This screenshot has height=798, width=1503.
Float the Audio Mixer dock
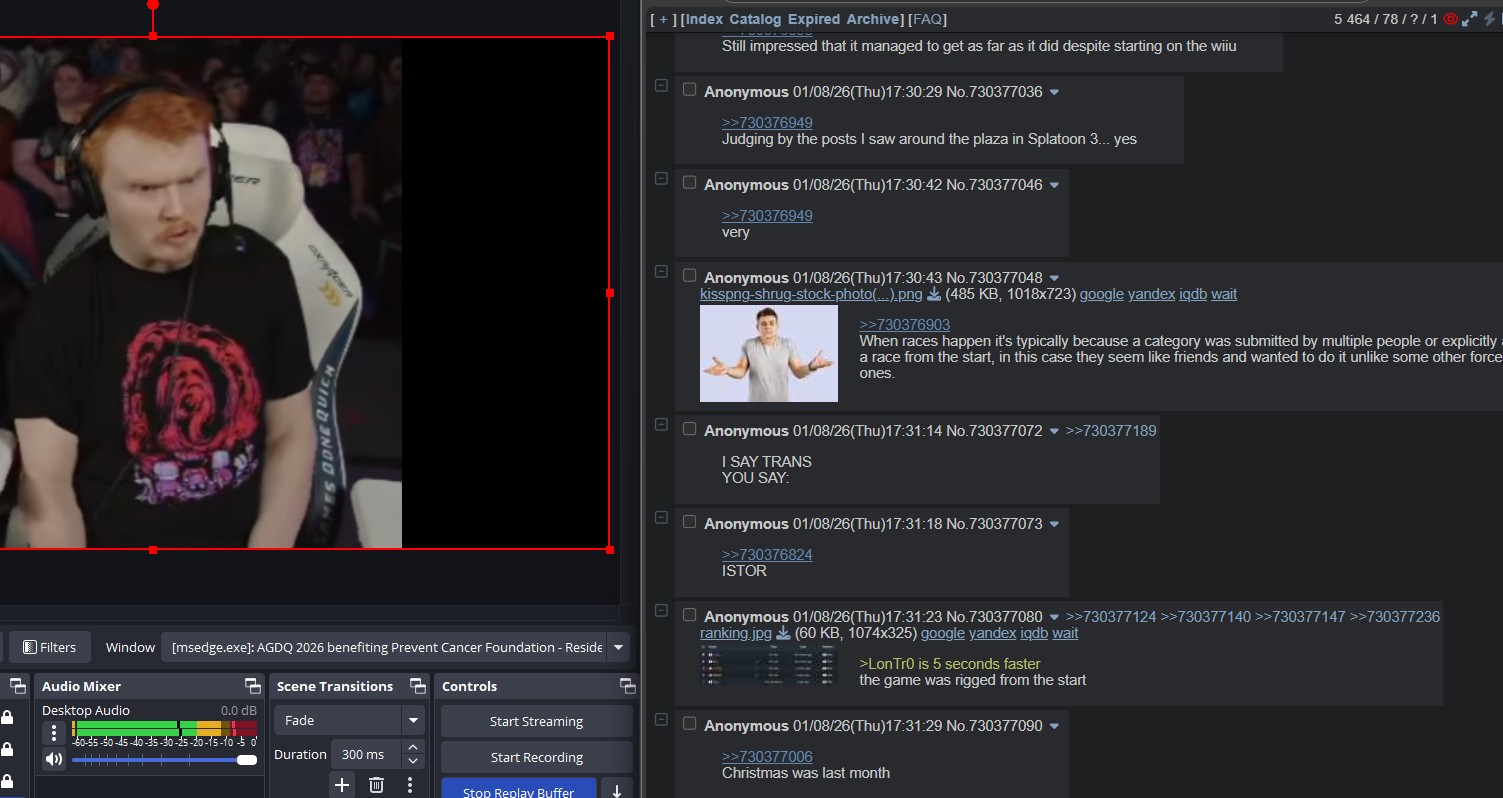253,686
